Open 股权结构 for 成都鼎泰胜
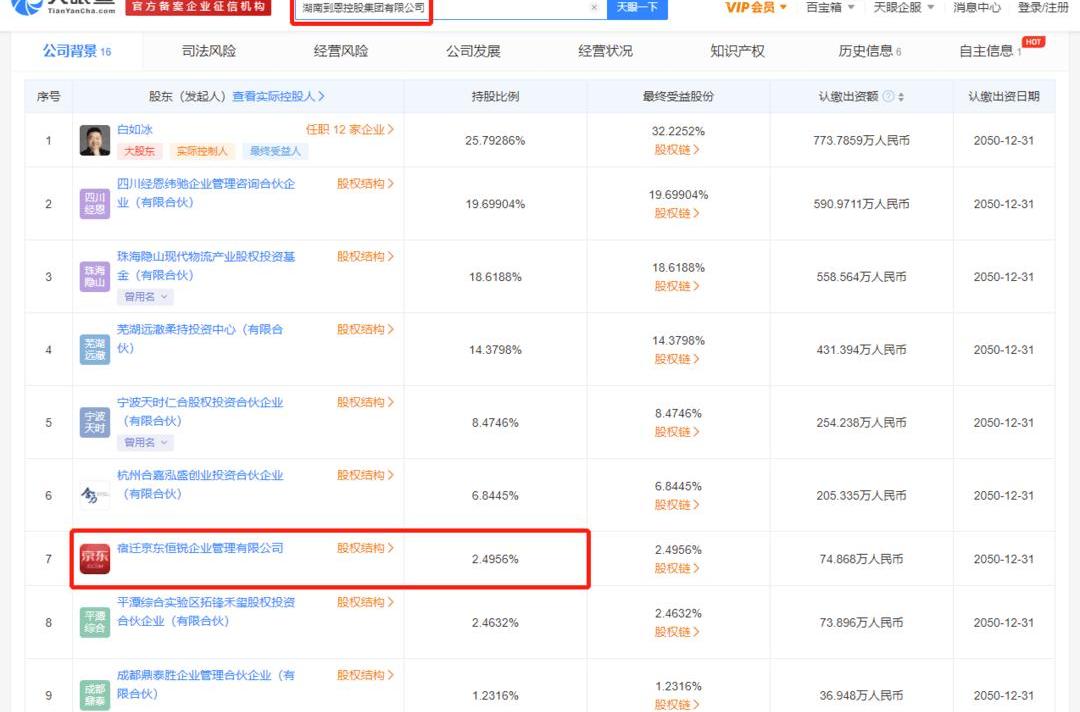 tap(365, 676)
